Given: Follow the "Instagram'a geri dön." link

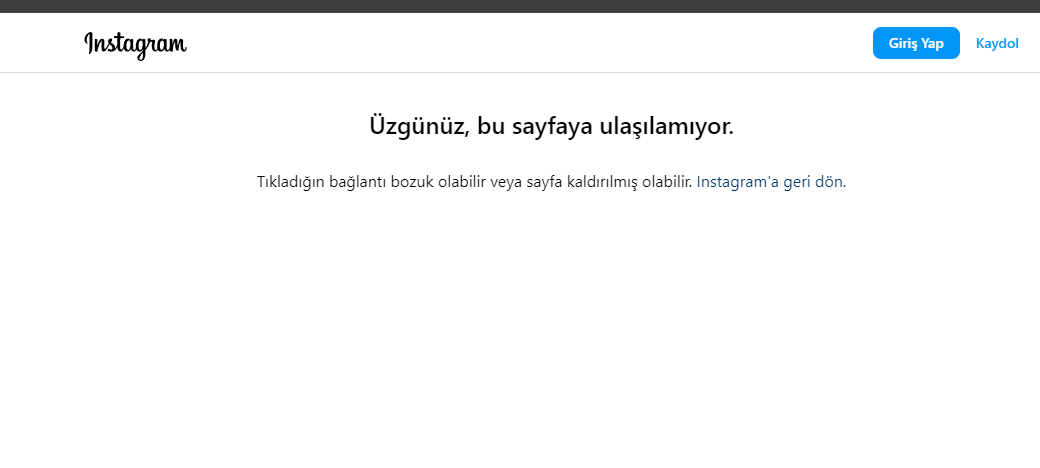Looking at the screenshot, I should pos(771,182).
